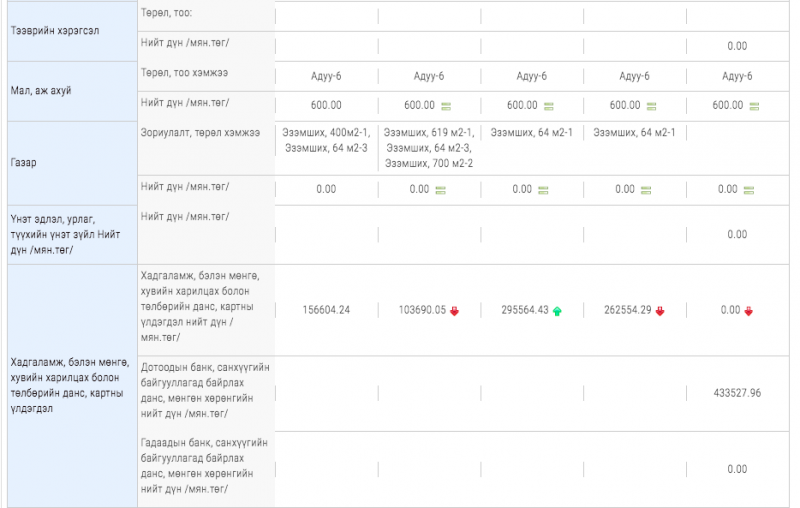Click the cell listing Эзэмших, 400м2-1
This screenshot has height=508, width=800.
click(x=326, y=140)
